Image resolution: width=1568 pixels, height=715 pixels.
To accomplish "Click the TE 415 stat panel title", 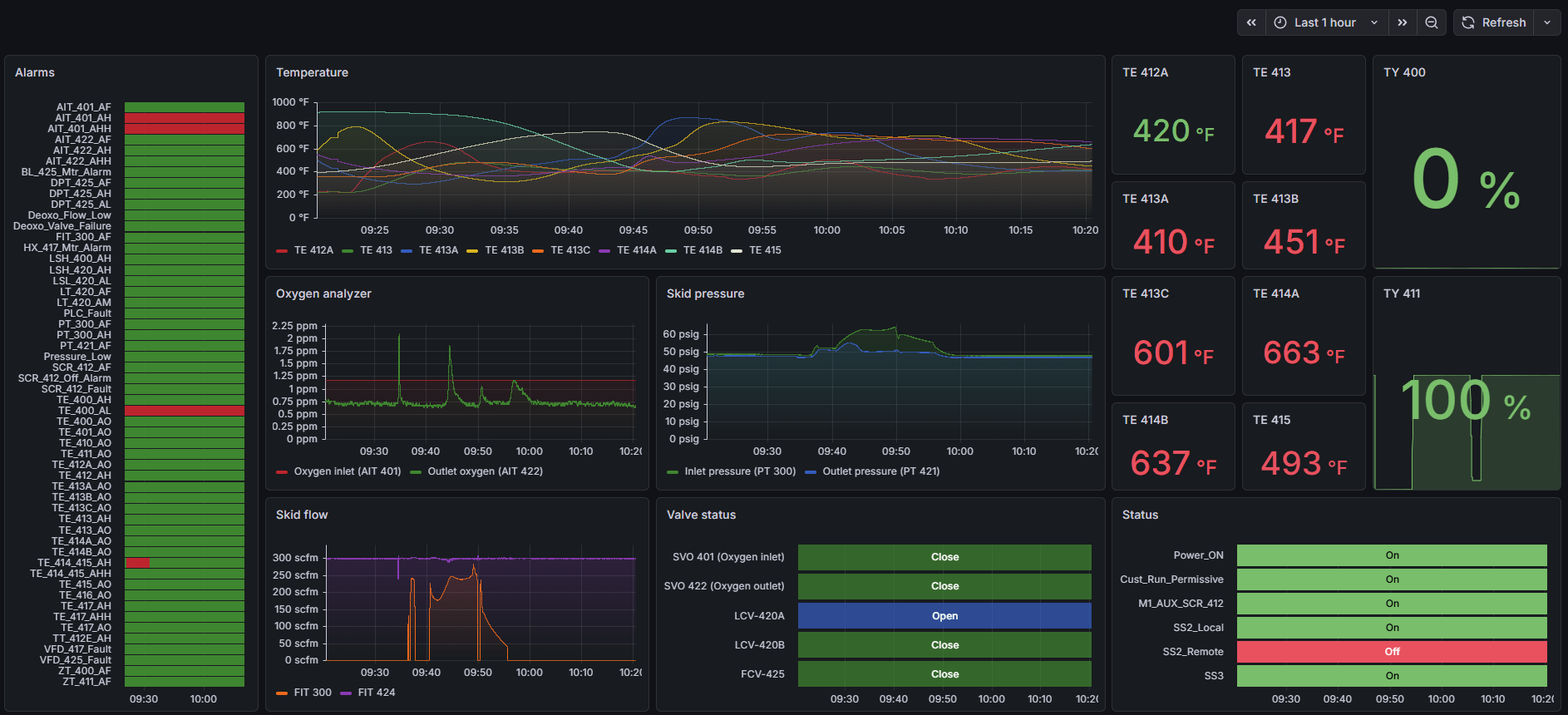I will [1271, 420].
